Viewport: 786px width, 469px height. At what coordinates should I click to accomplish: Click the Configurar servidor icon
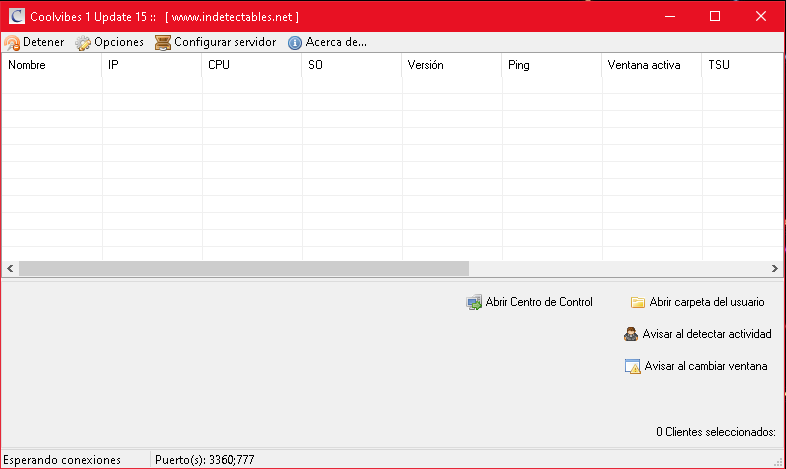click(163, 43)
